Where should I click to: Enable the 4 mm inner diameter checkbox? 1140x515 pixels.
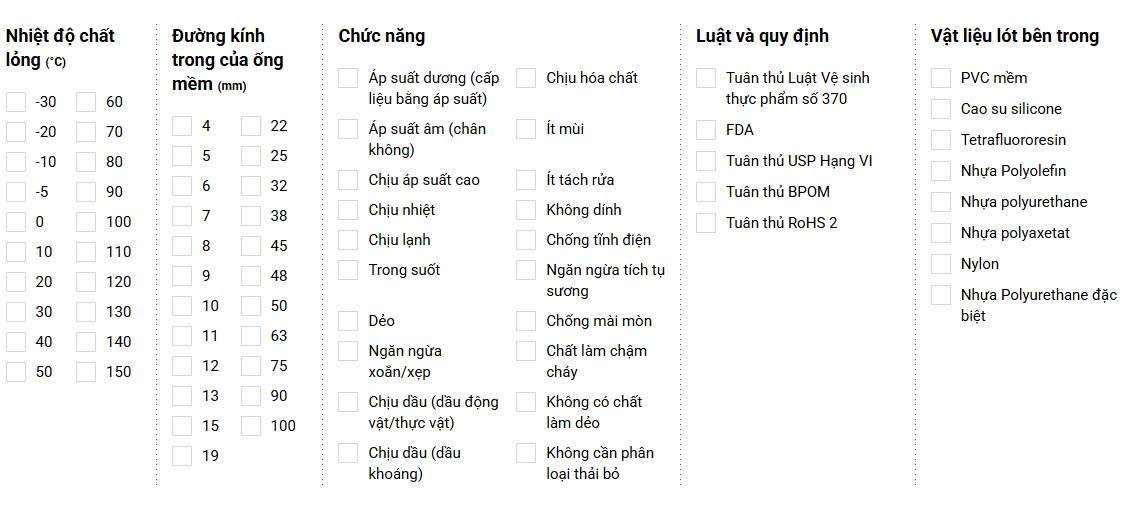click(x=182, y=126)
